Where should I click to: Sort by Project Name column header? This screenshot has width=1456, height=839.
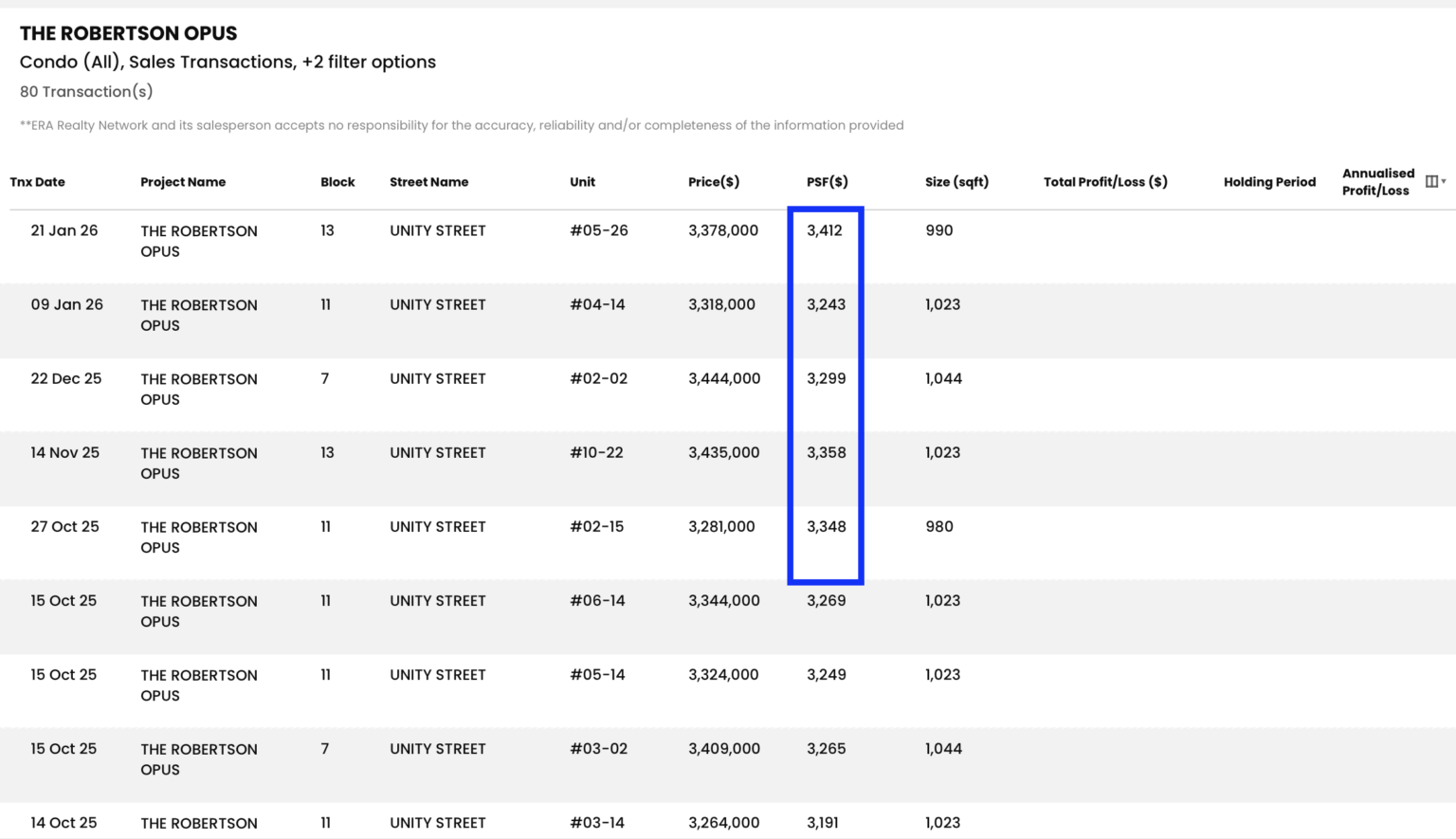pos(183,182)
